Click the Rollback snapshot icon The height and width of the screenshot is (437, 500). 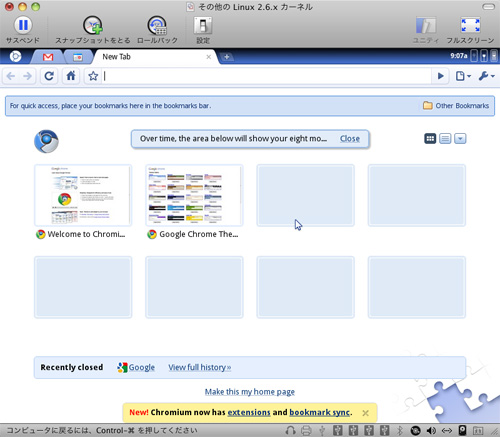coord(157,25)
